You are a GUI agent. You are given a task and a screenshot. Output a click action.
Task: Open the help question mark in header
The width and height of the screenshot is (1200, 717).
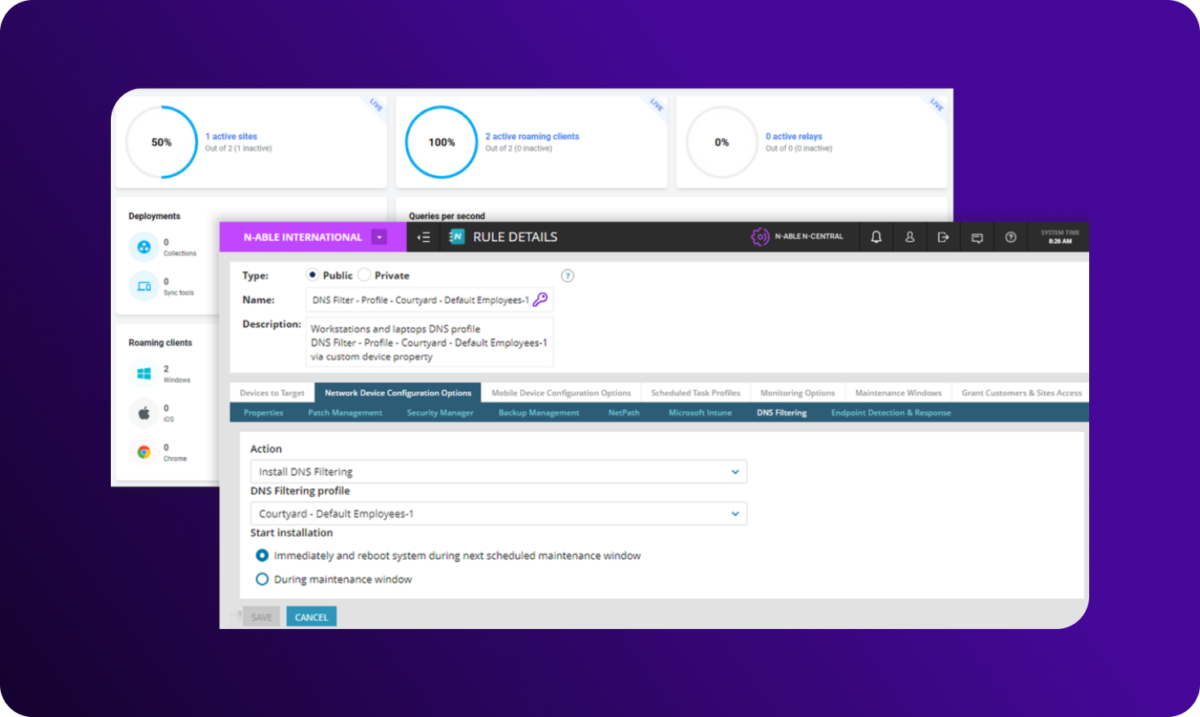[1011, 237]
